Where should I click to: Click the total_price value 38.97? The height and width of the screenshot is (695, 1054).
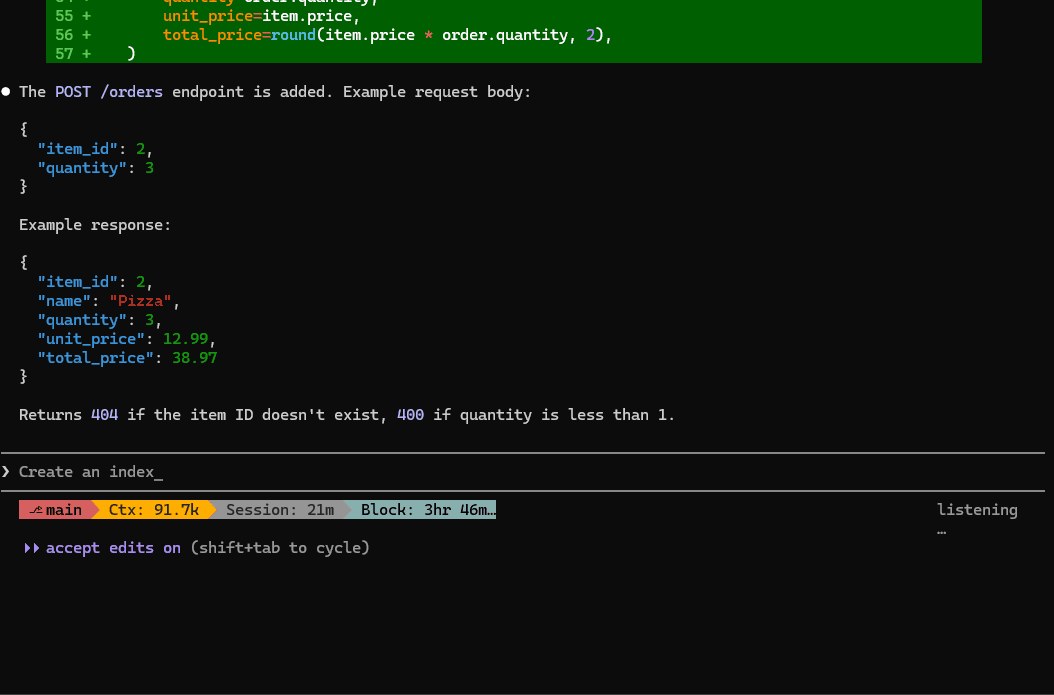coord(194,358)
